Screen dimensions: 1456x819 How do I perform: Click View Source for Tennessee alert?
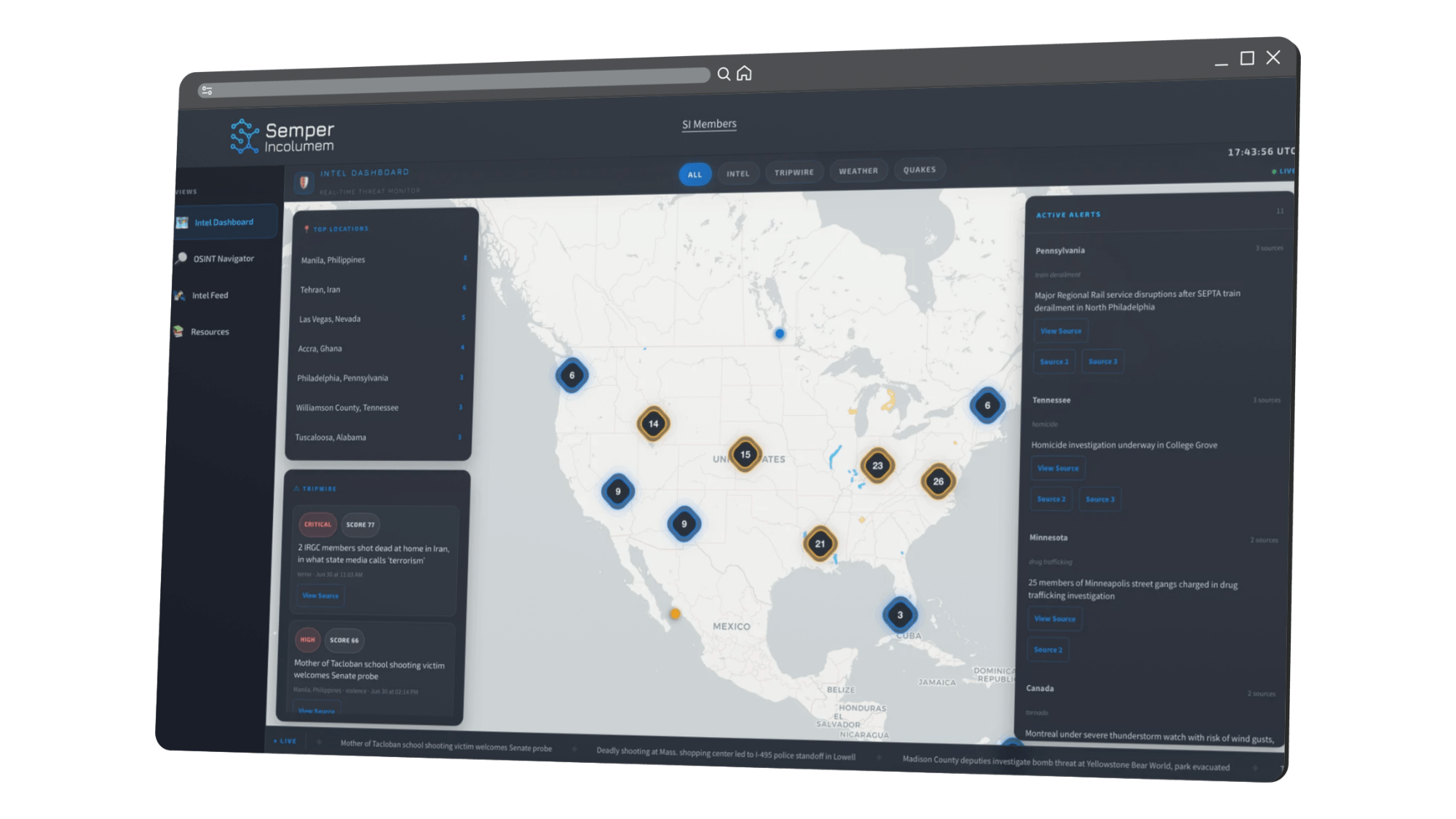[x=1058, y=468]
